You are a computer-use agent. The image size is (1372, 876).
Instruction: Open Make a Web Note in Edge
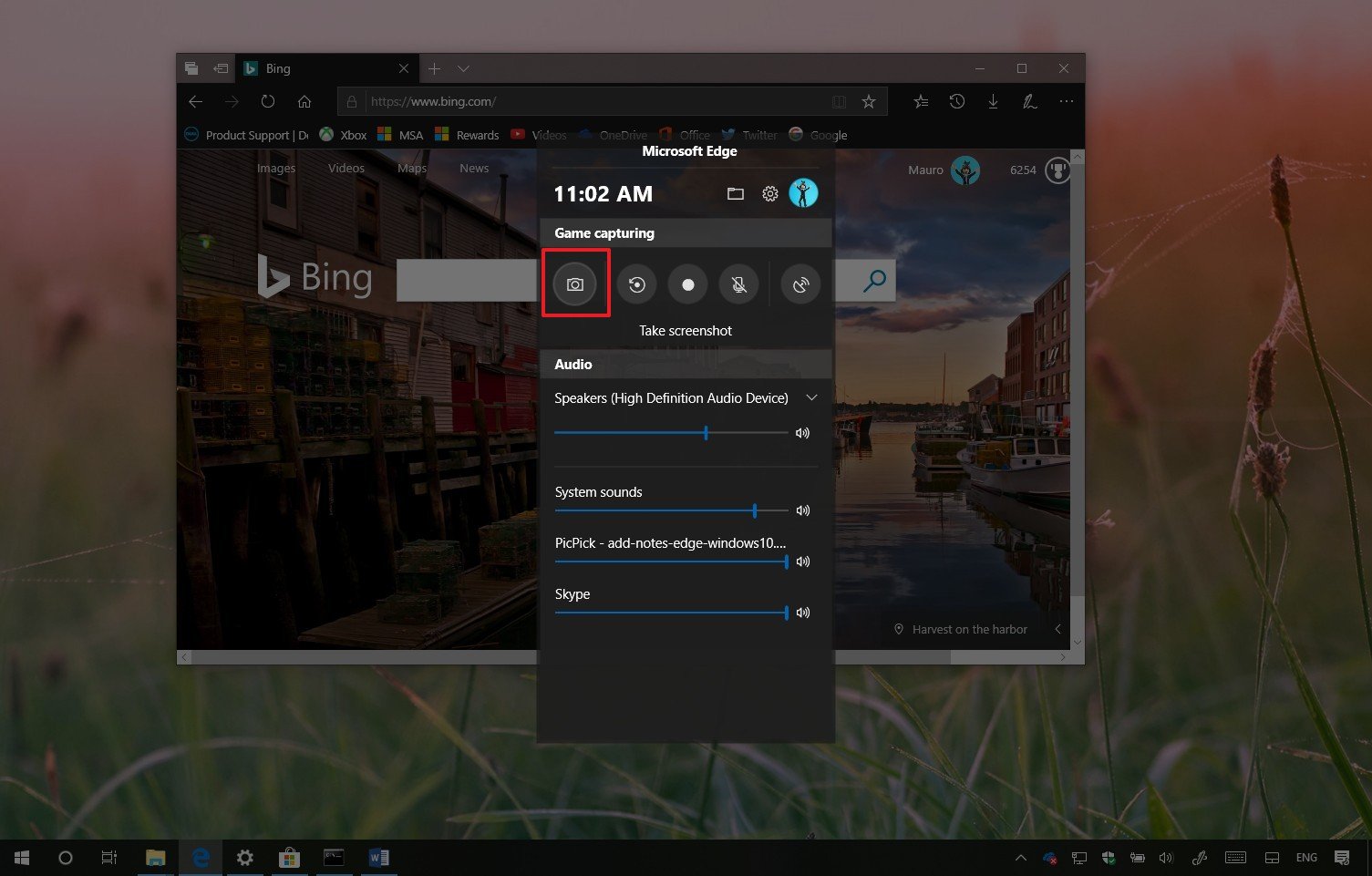pos(1029,101)
